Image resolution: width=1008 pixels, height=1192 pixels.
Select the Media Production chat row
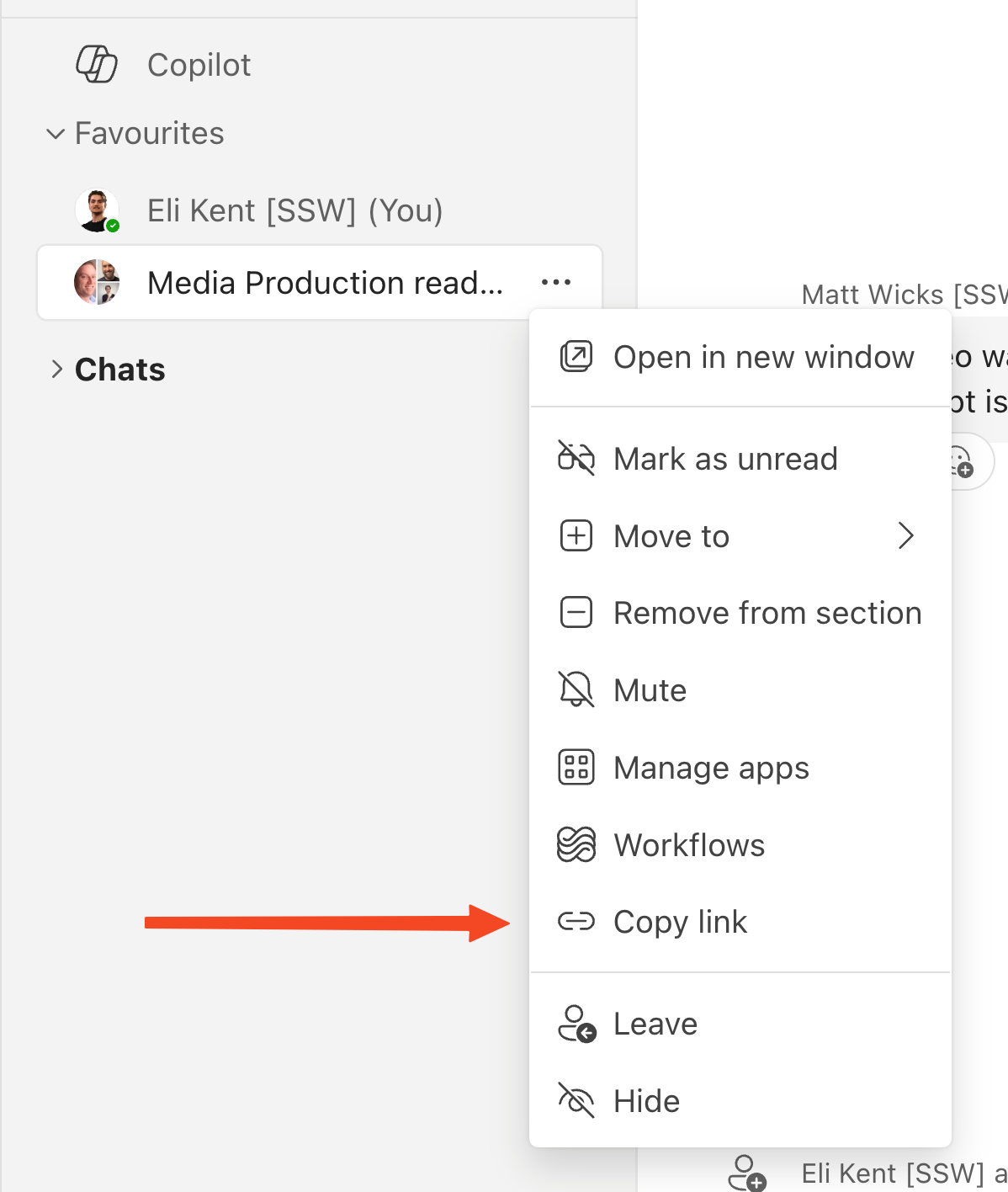[320, 283]
